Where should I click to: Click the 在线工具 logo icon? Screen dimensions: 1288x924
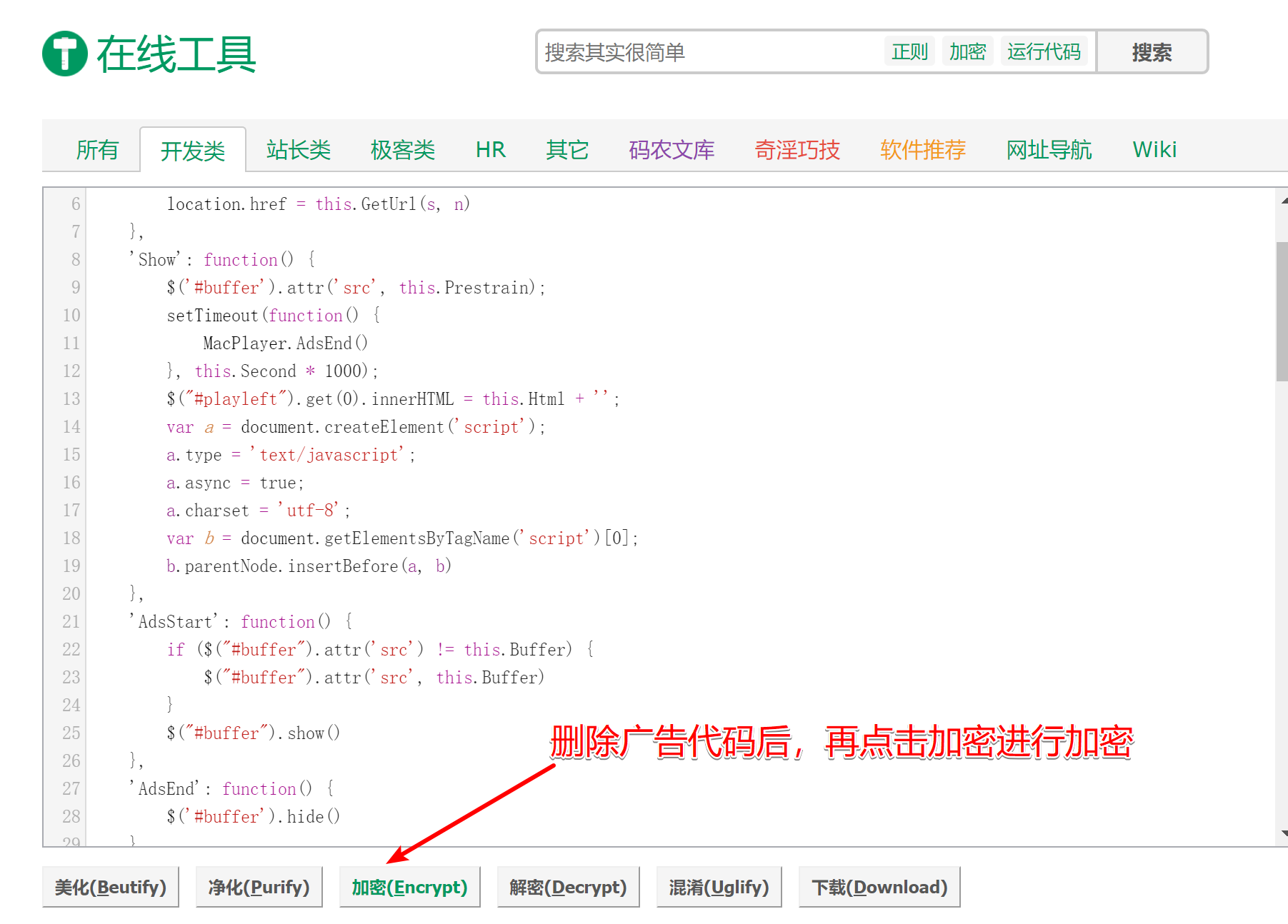click(x=66, y=53)
